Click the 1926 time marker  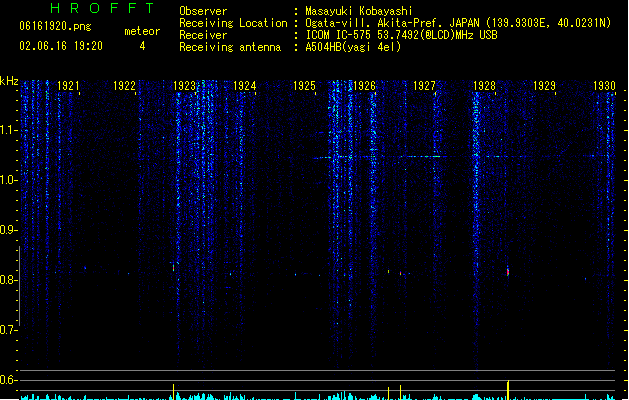[x=364, y=86]
